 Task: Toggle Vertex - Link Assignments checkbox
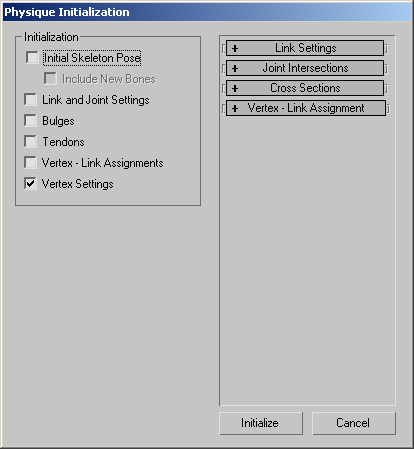30,163
